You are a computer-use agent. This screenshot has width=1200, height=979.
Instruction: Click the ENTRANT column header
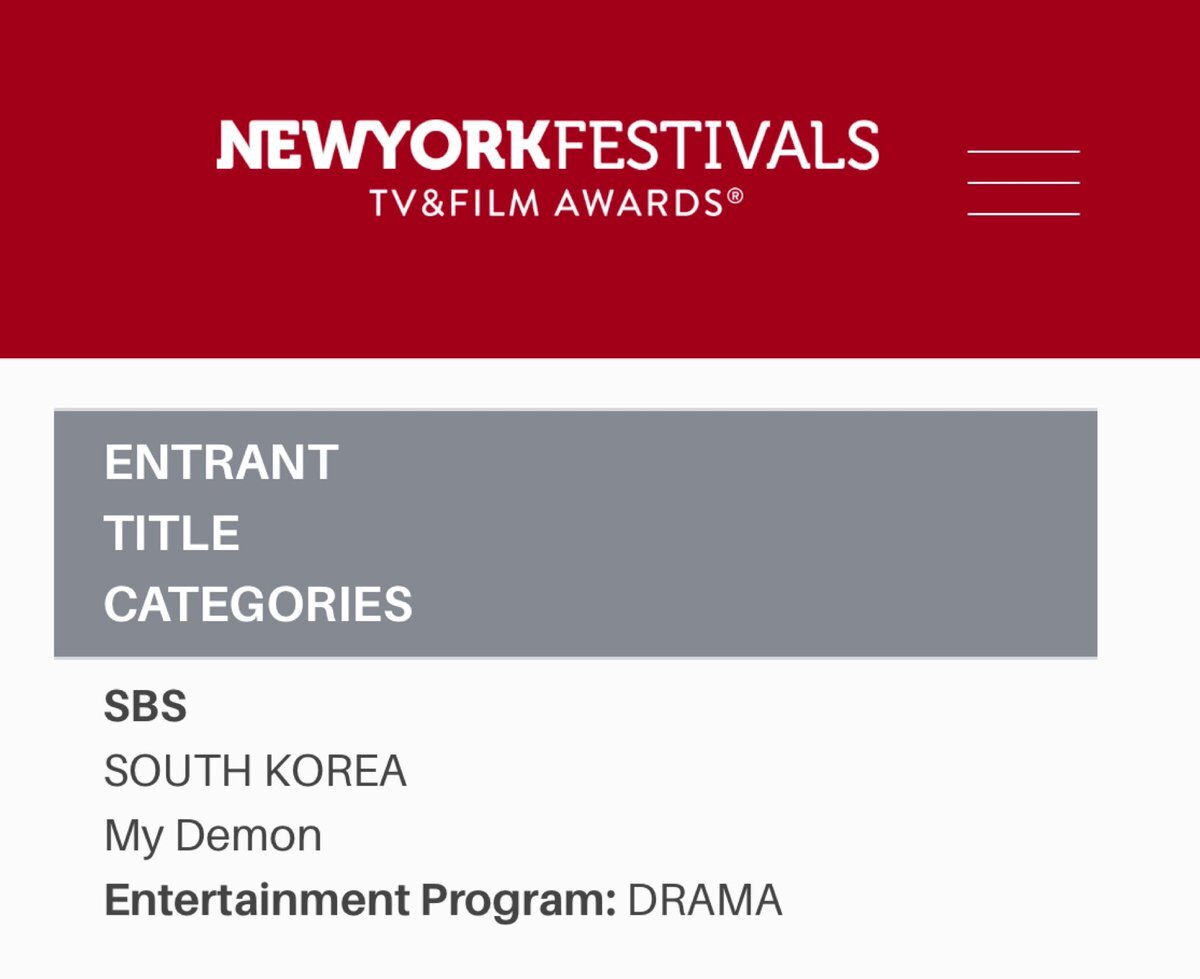pos(221,463)
